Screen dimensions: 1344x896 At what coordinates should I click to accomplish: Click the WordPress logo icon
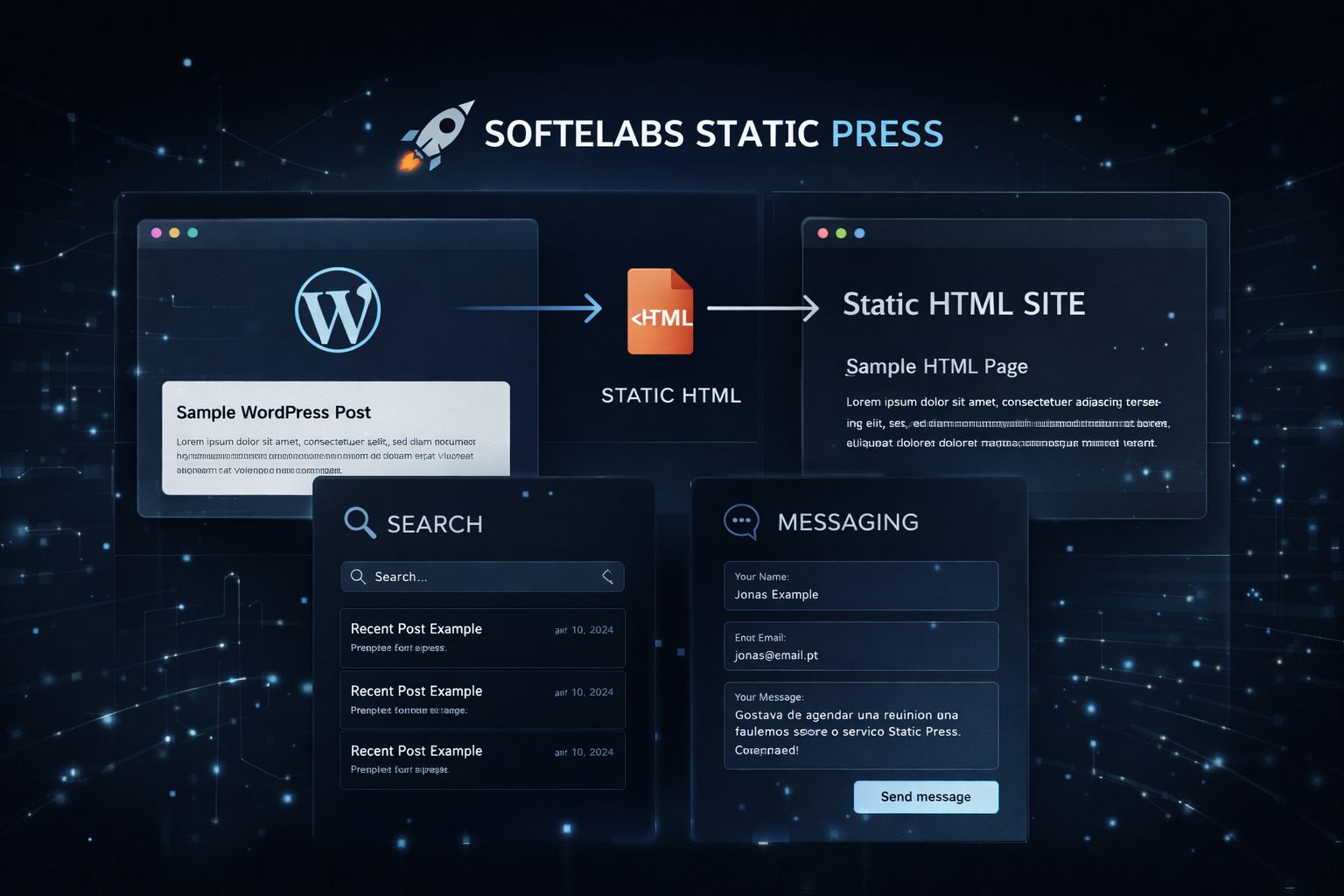pyautogui.click(x=338, y=310)
